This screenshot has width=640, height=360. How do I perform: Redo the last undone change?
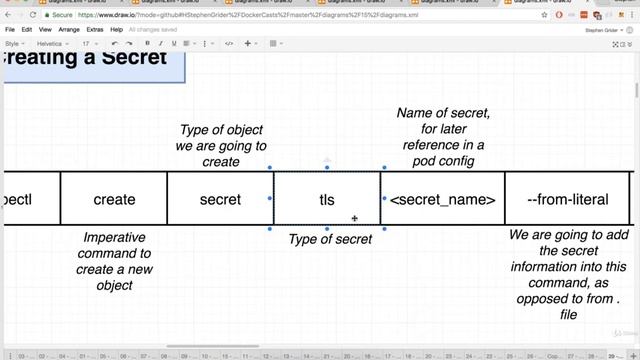tap(129, 43)
